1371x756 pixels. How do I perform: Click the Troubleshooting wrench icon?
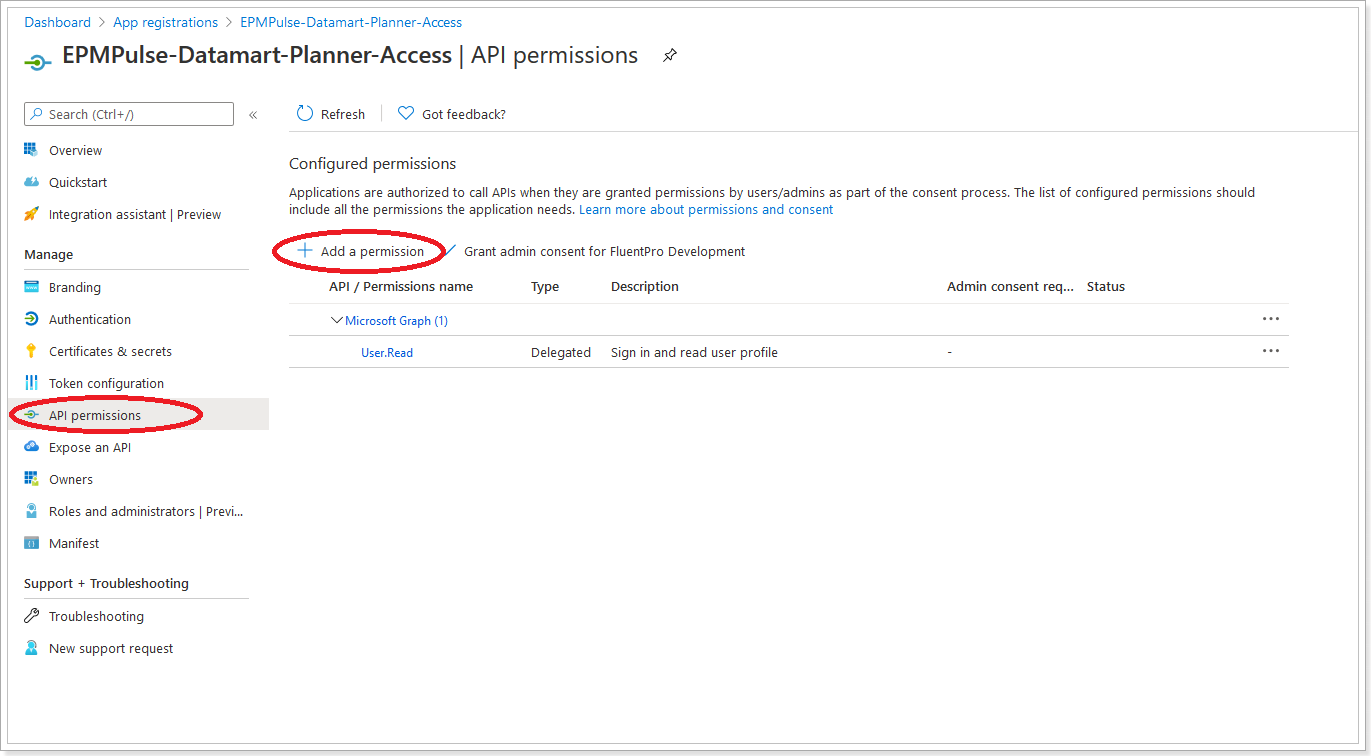click(31, 616)
